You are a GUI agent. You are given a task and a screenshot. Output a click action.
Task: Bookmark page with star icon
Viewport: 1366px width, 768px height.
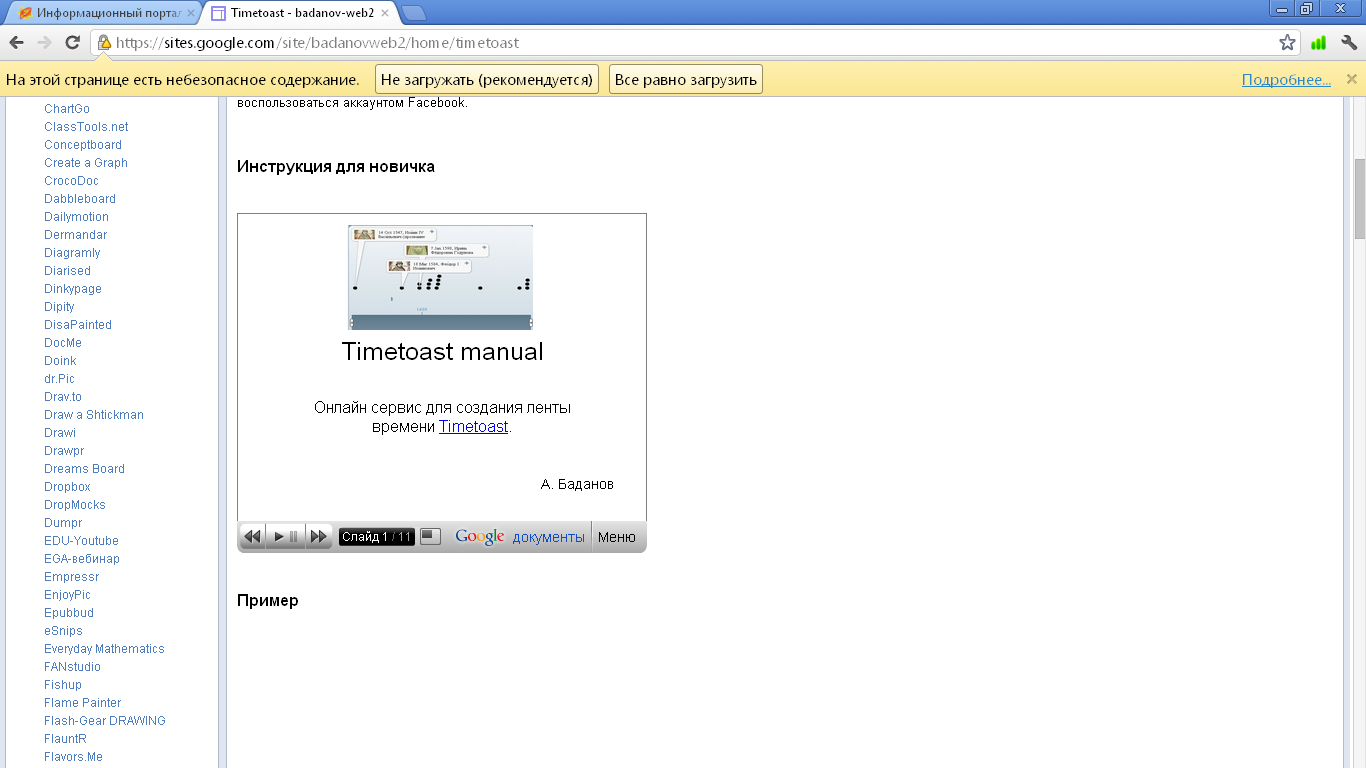[x=1287, y=42]
